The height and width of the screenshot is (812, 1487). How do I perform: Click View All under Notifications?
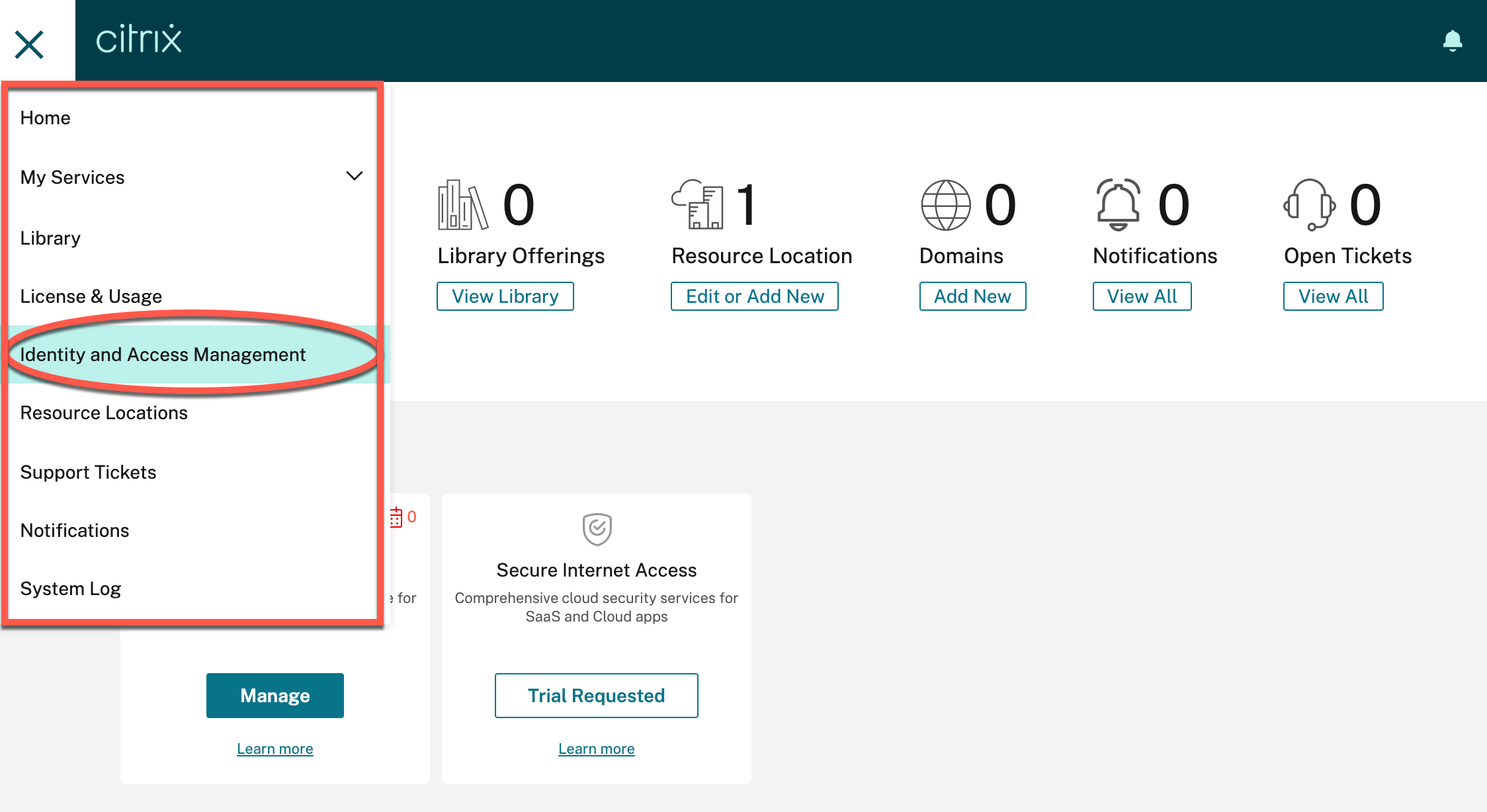pyautogui.click(x=1142, y=296)
